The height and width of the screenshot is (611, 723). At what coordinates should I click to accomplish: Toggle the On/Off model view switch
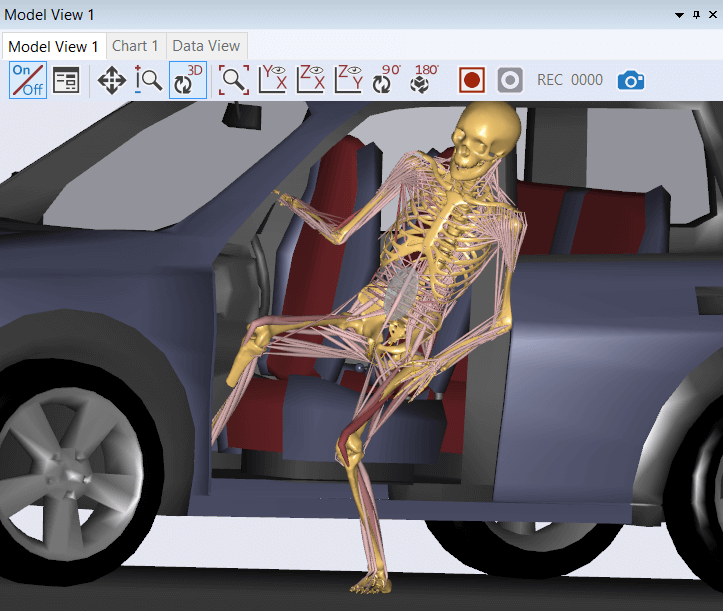click(28, 80)
